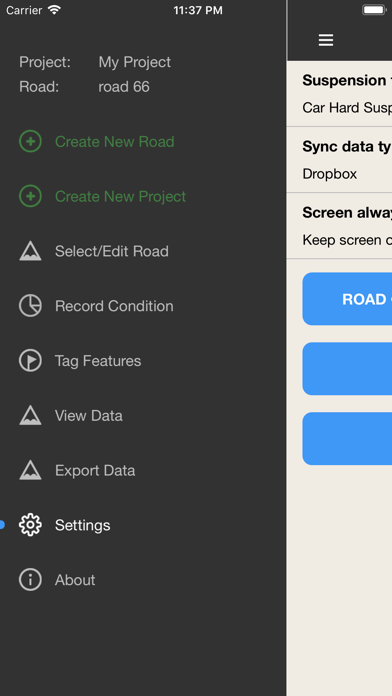392x696 pixels.
Task: Tap the 'Dropbox' sync value
Action: coord(329,174)
